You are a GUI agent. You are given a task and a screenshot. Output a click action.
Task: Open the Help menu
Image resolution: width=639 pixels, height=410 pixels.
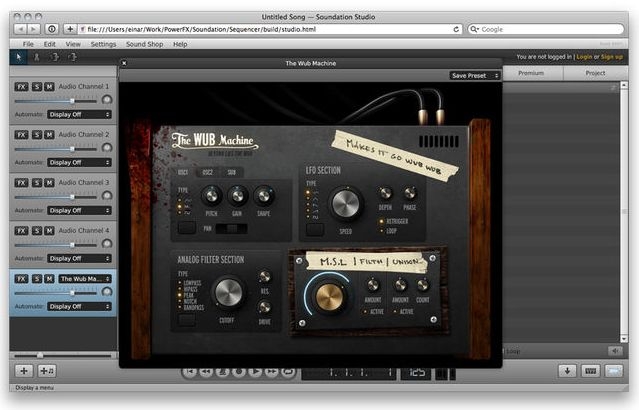[x=180, y=44]
